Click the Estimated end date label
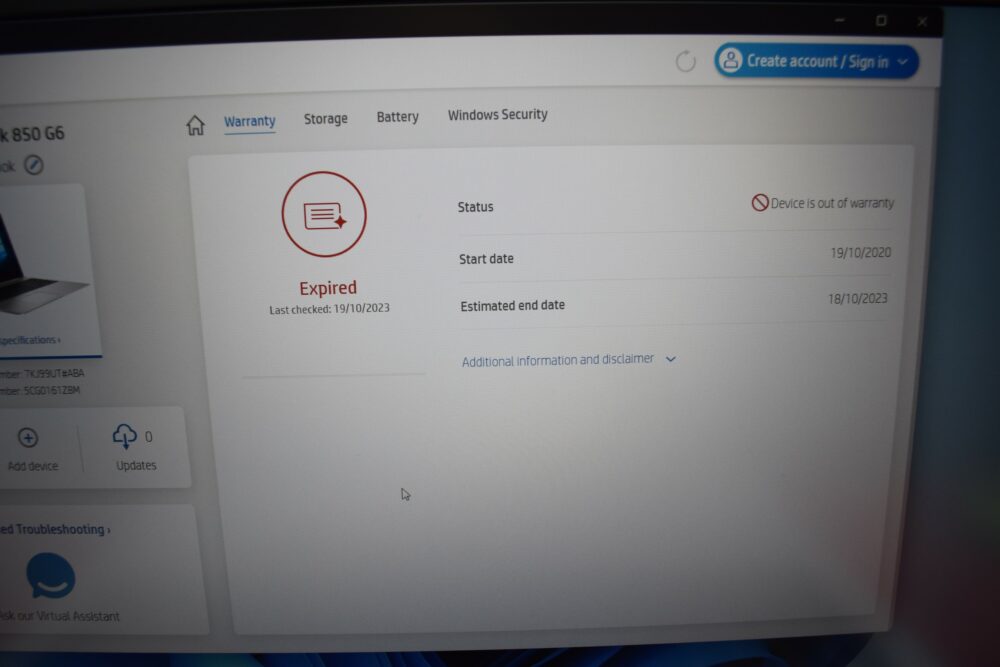1000x667 pixels. [512, 305]
